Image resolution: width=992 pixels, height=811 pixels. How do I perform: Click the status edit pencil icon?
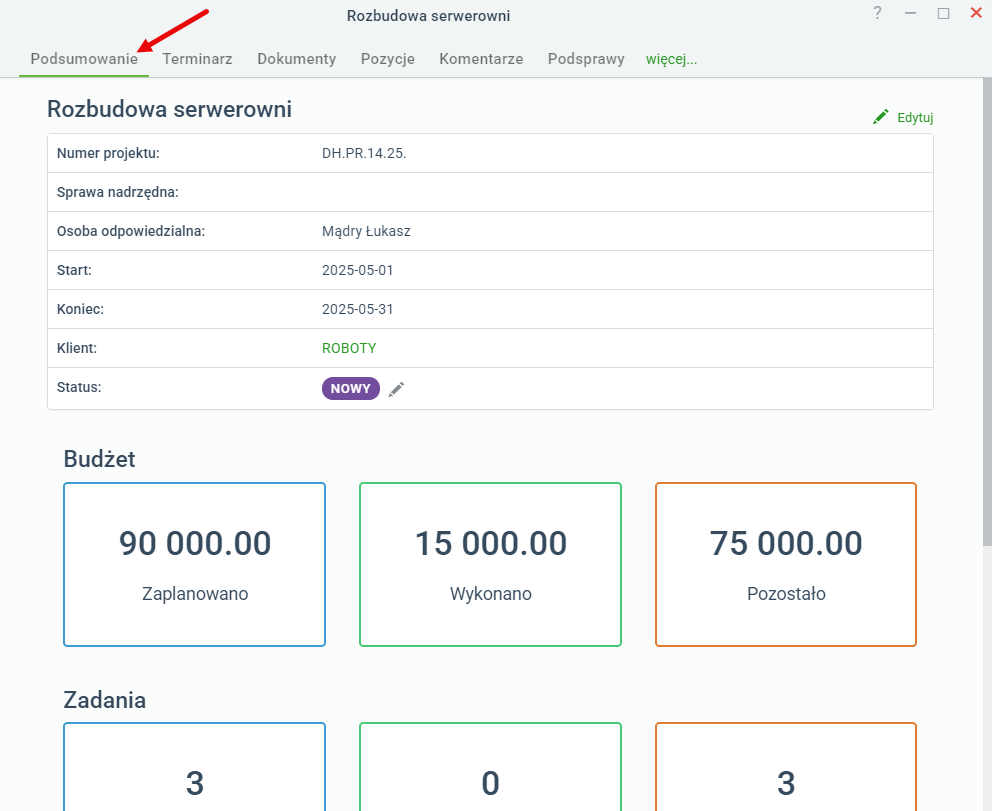click(x=396, y=389)
